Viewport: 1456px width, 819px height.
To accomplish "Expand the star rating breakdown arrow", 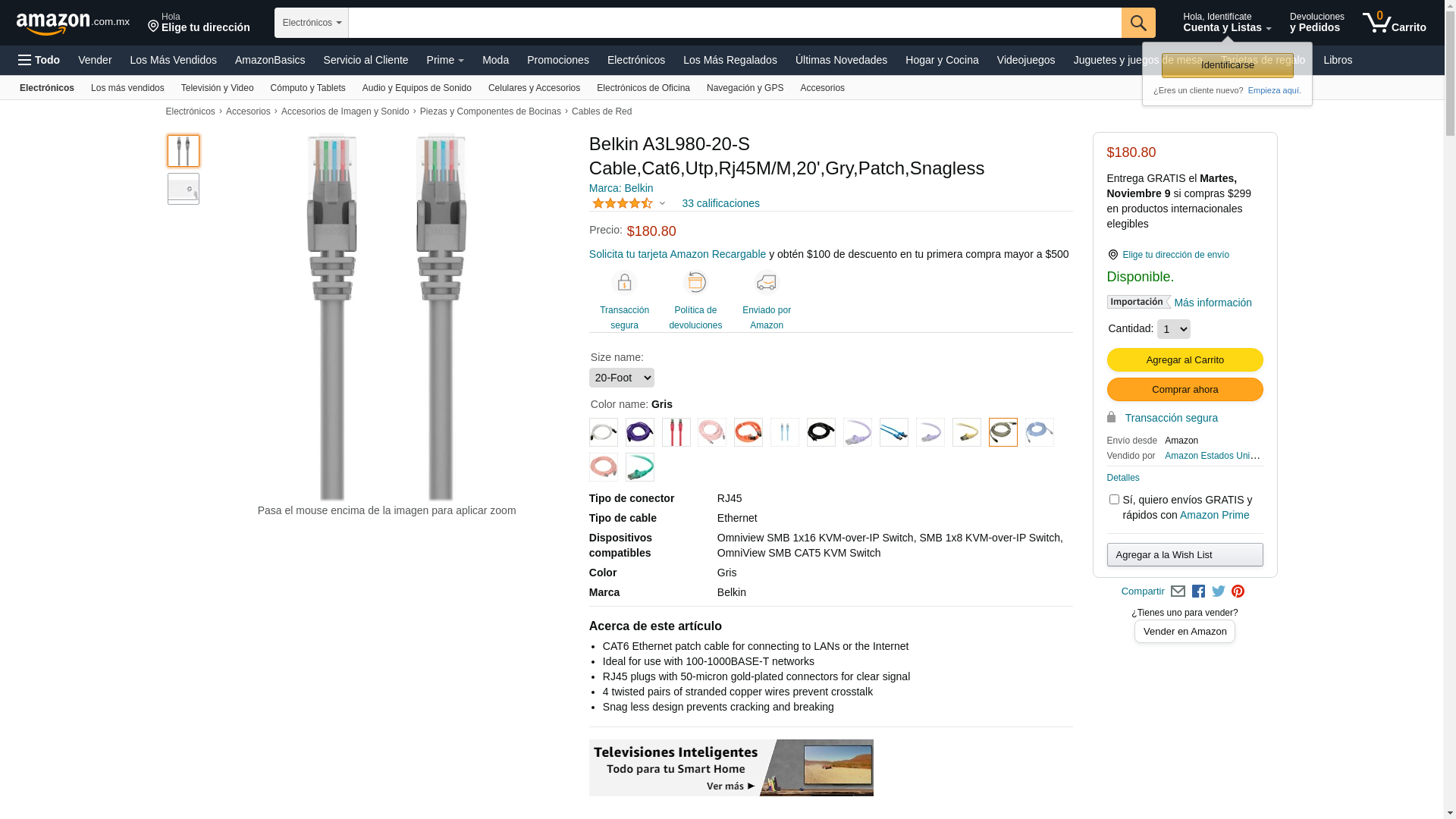I will [662, 203].
